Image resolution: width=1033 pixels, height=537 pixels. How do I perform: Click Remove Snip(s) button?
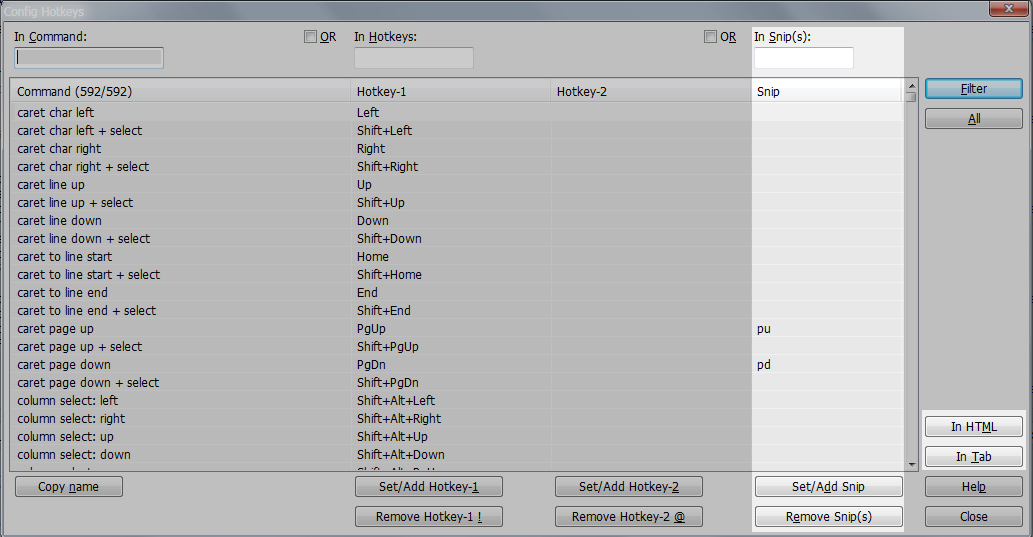tap(828, 517)
